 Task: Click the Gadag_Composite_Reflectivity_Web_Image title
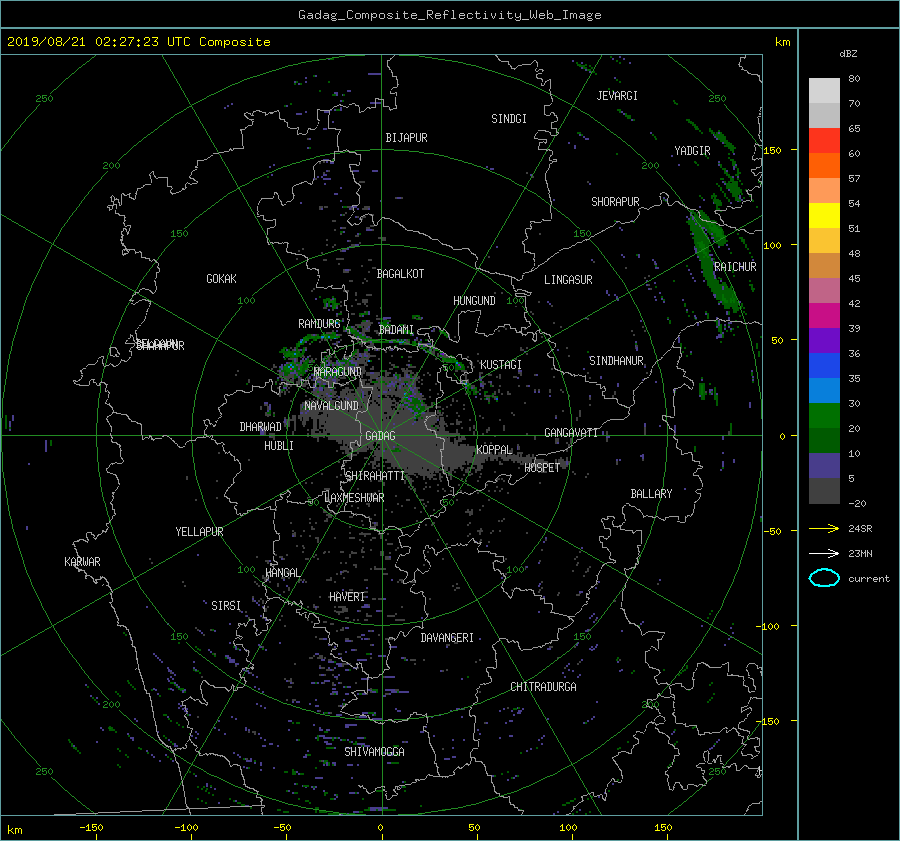coord(449,15)
